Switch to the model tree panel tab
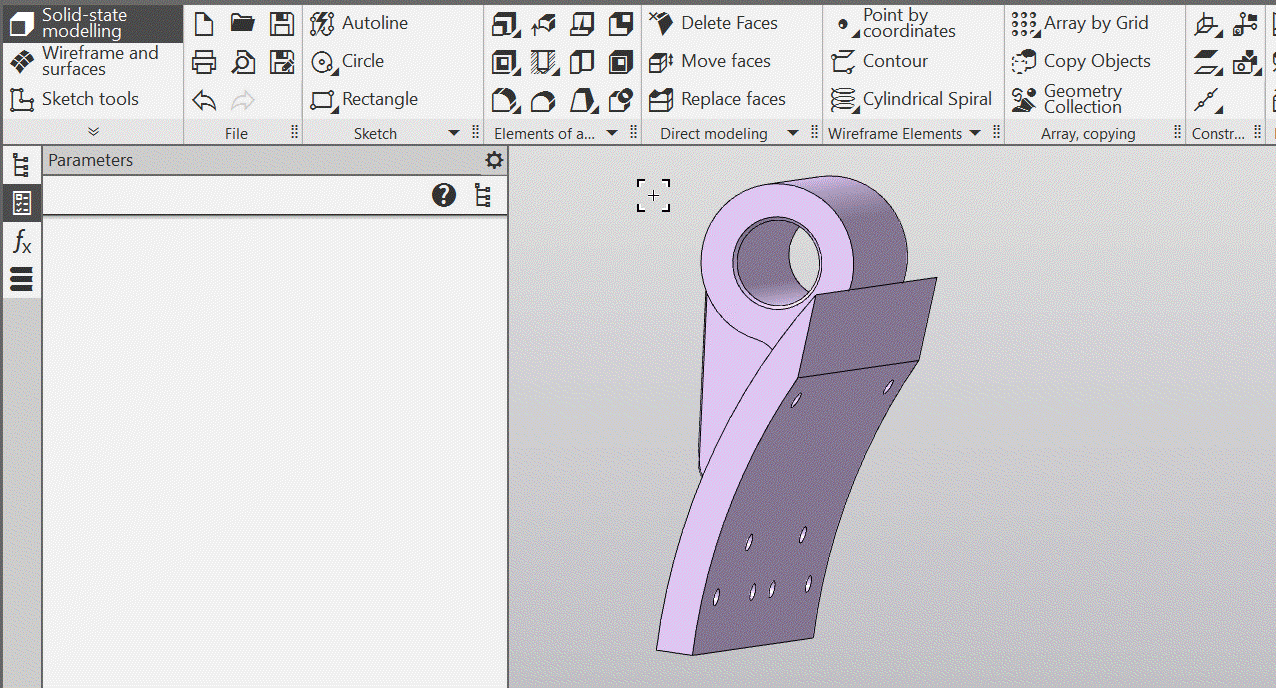Image resolution: width=1276 pixels, height=688 pixels. 21,166
